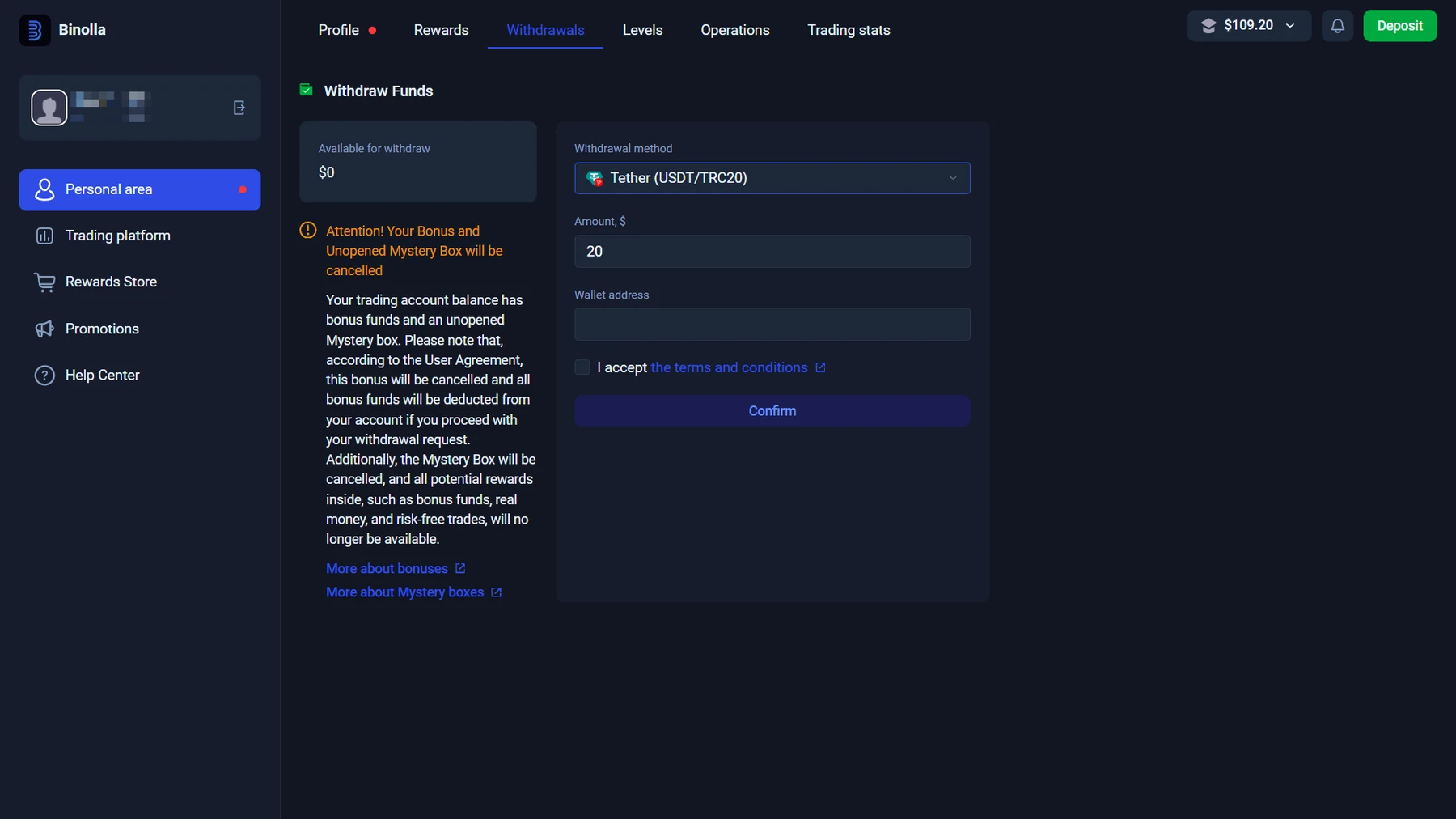View the Trading stats tab
1456x819 pixels.
pyautogui.click(x=849, y=30)
